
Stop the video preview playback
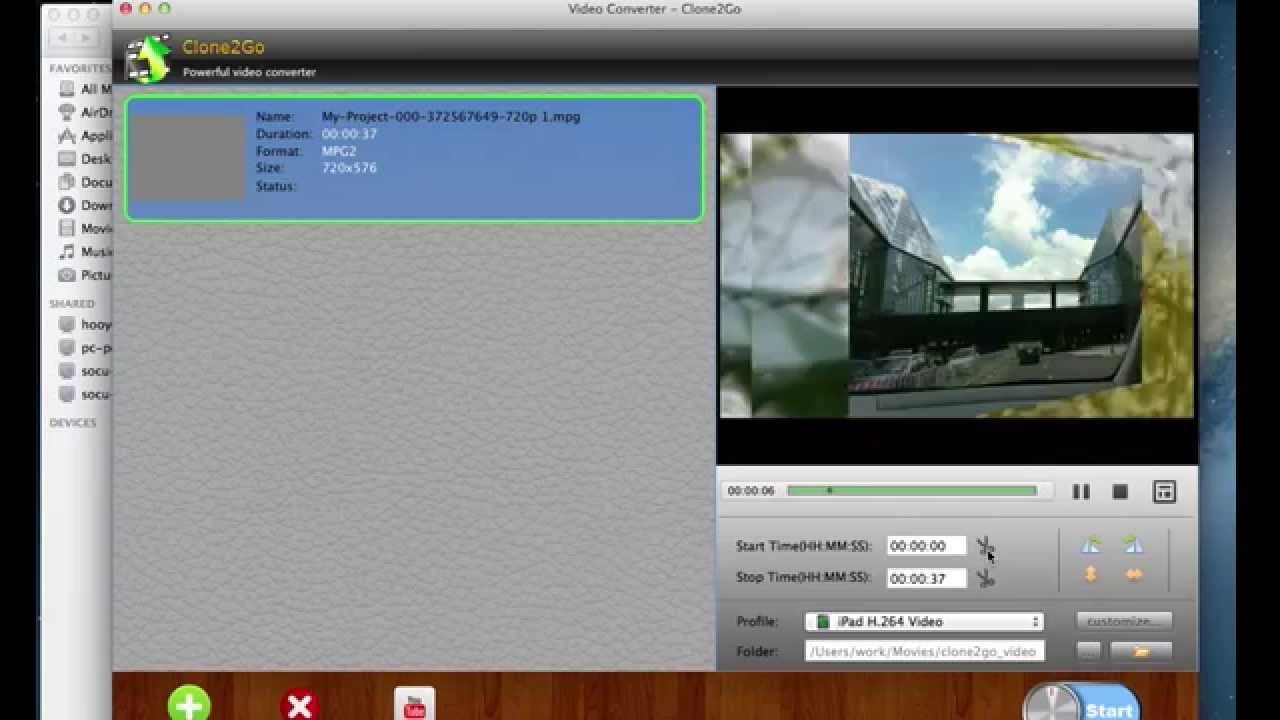1120,492
